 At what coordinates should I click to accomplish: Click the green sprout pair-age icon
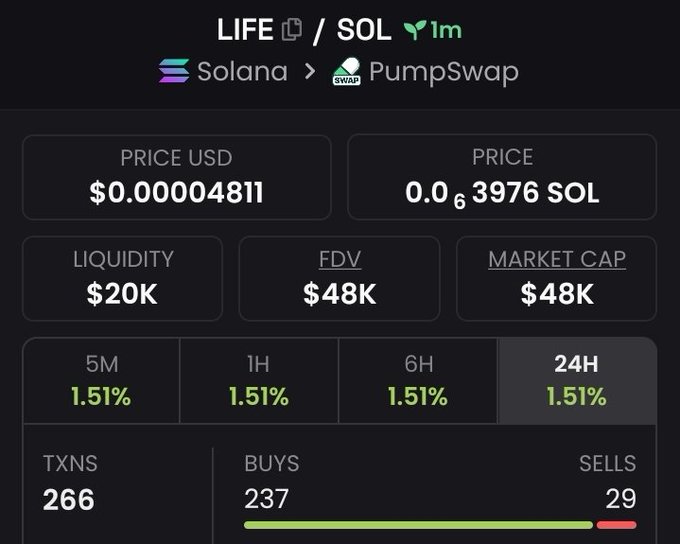pyautogui.click(x=415, y=30)
